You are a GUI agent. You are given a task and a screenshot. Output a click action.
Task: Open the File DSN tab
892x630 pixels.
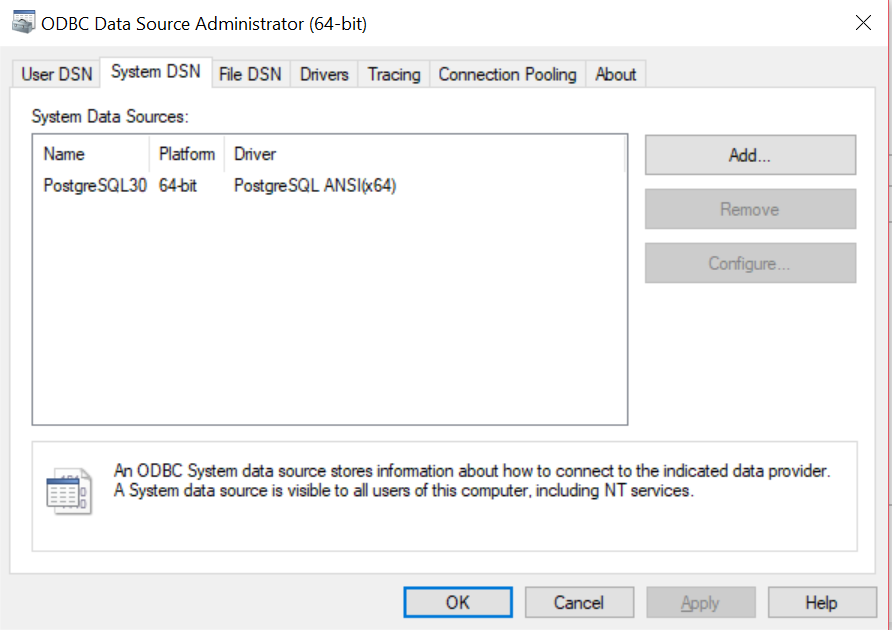[x=250, y=75]
